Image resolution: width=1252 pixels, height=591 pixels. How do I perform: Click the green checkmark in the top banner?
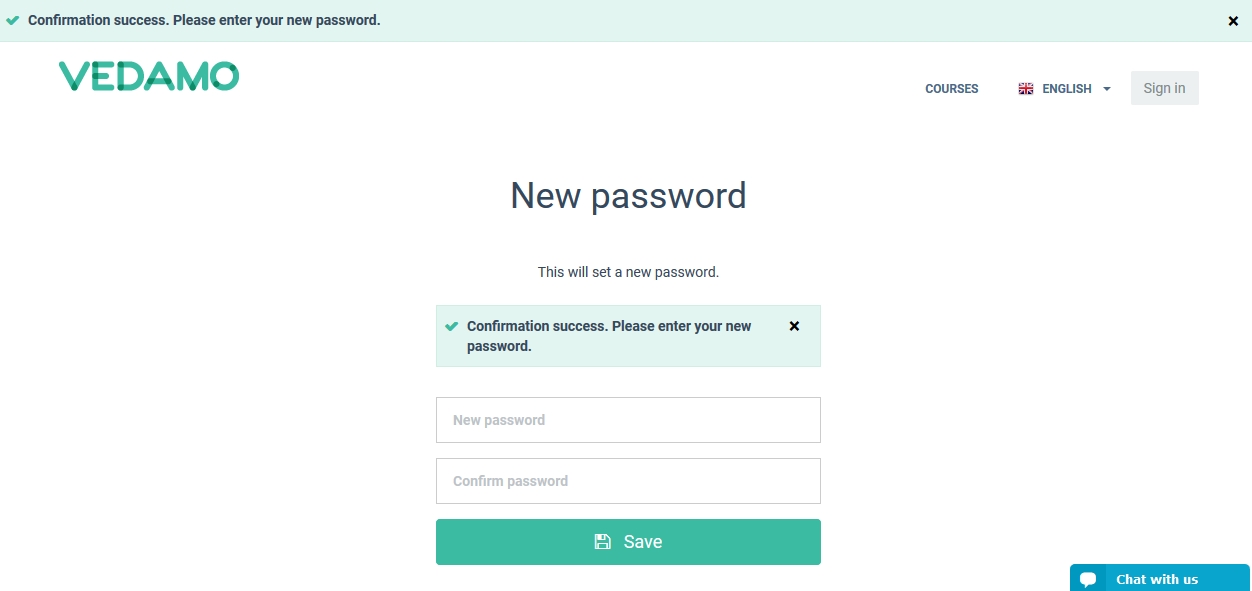pos(13,20)
